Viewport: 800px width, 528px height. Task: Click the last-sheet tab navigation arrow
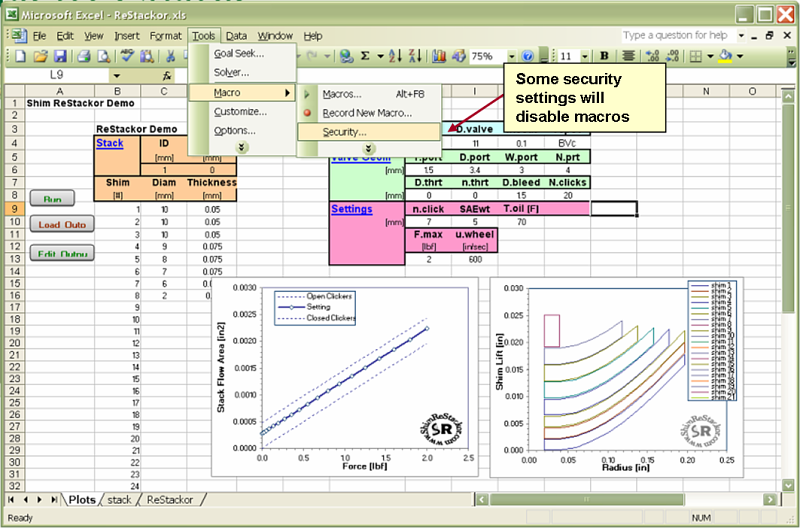pyautogui.click(x=54, y=500)
